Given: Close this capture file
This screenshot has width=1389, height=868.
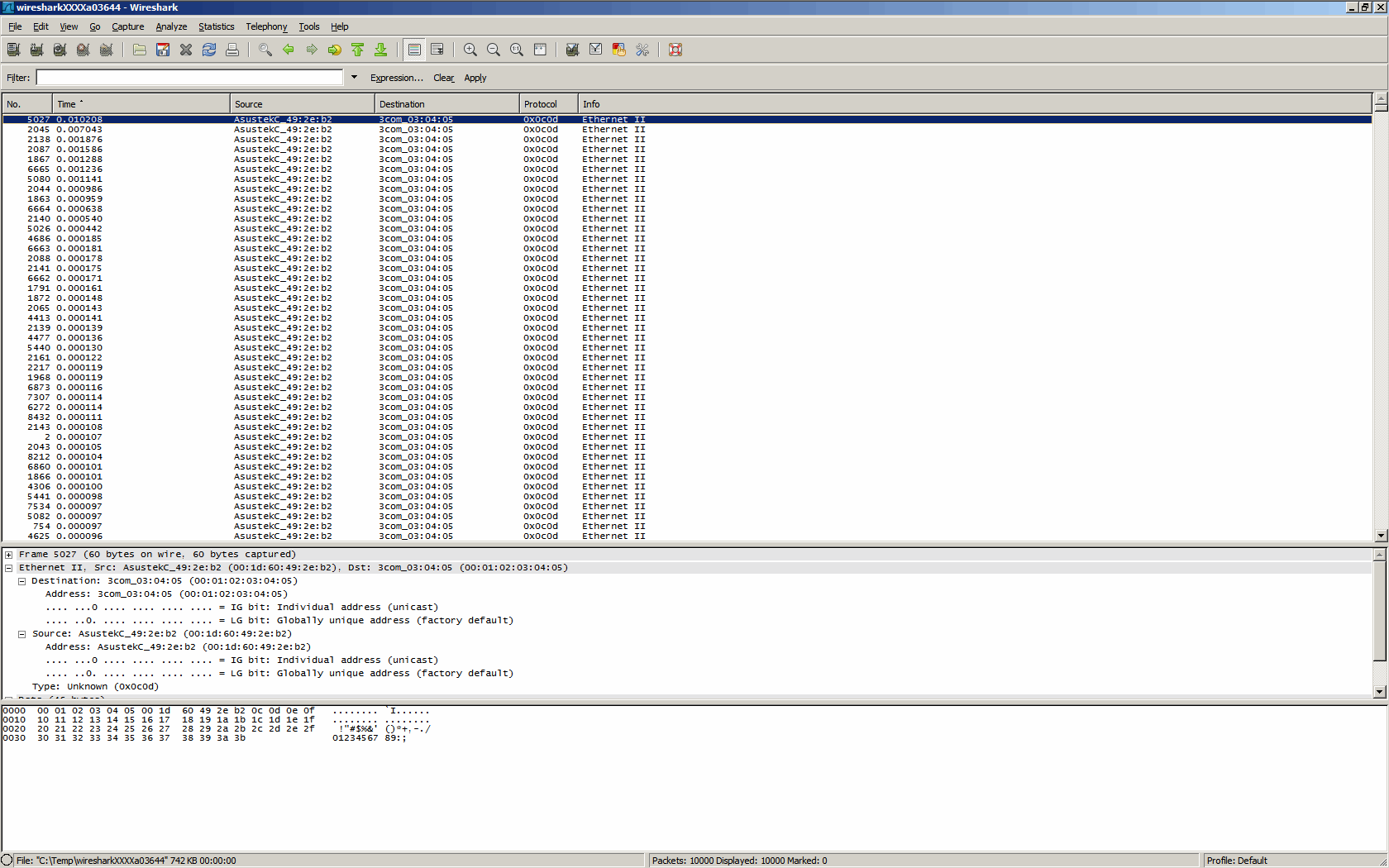Looking at the screenshot, I should point(186,50).
